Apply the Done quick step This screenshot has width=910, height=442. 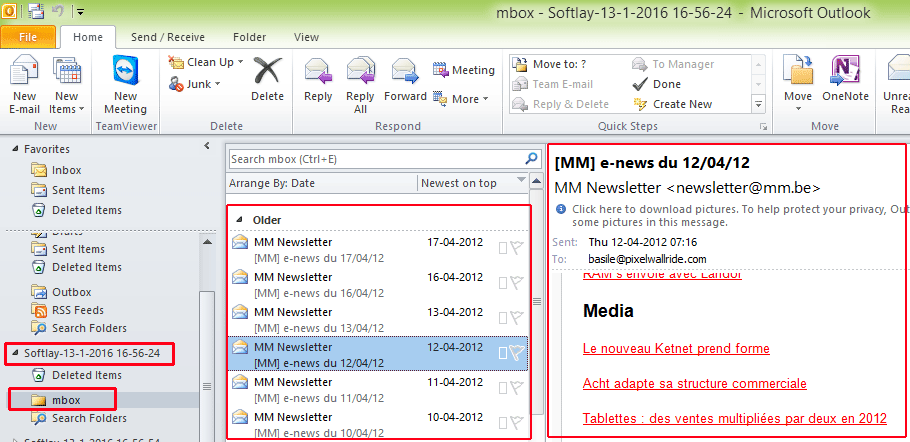tap(657, 84)
